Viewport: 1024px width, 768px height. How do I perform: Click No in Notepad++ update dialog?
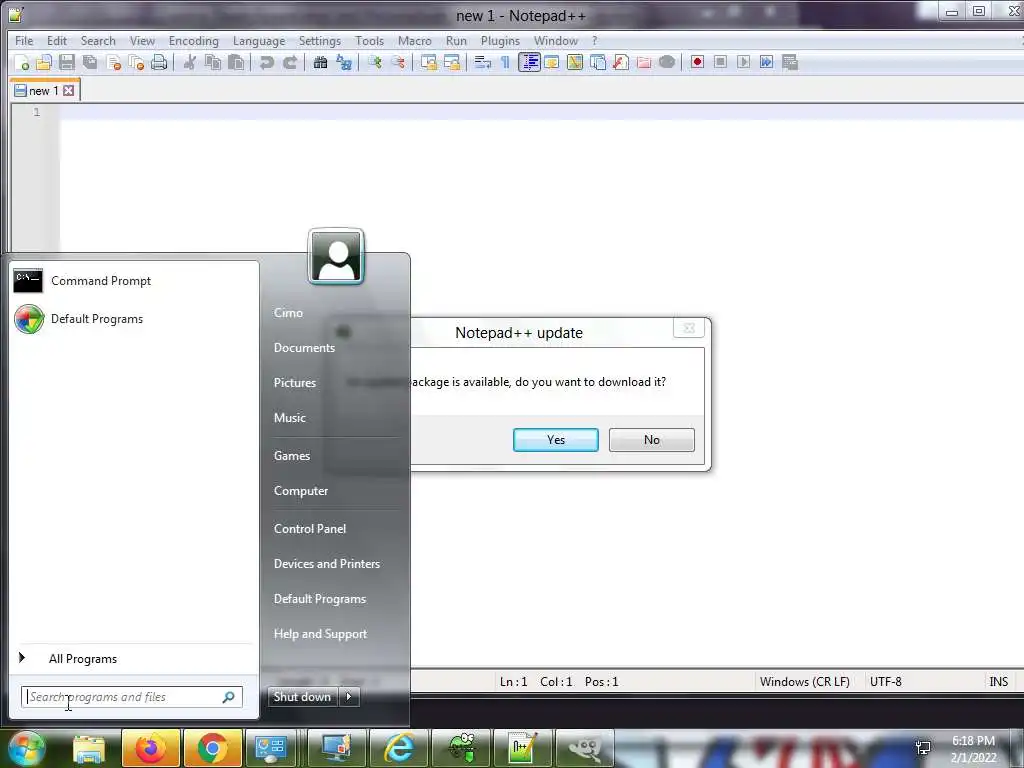click(x=652, y=440)
